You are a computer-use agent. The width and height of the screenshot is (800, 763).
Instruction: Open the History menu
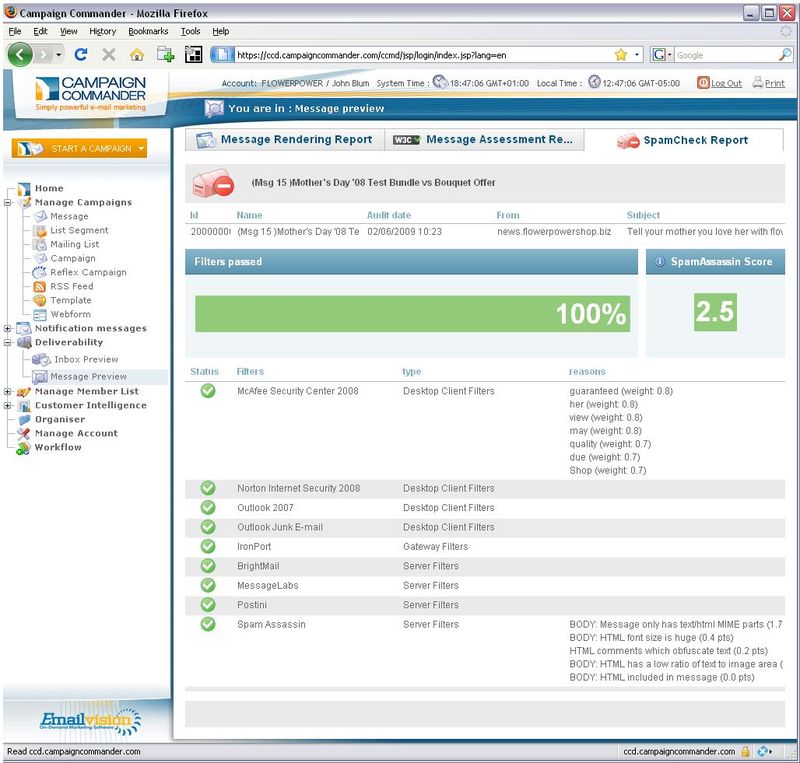(103, 31)
